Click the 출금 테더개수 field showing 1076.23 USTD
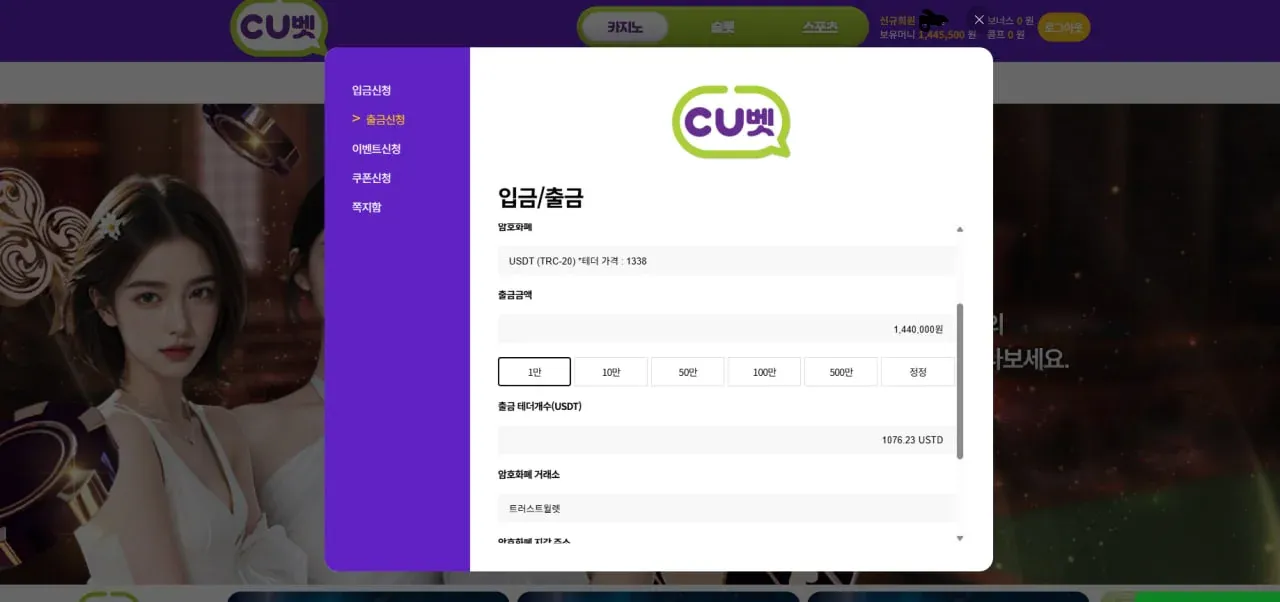1280x602 pixels. [726, 440]
